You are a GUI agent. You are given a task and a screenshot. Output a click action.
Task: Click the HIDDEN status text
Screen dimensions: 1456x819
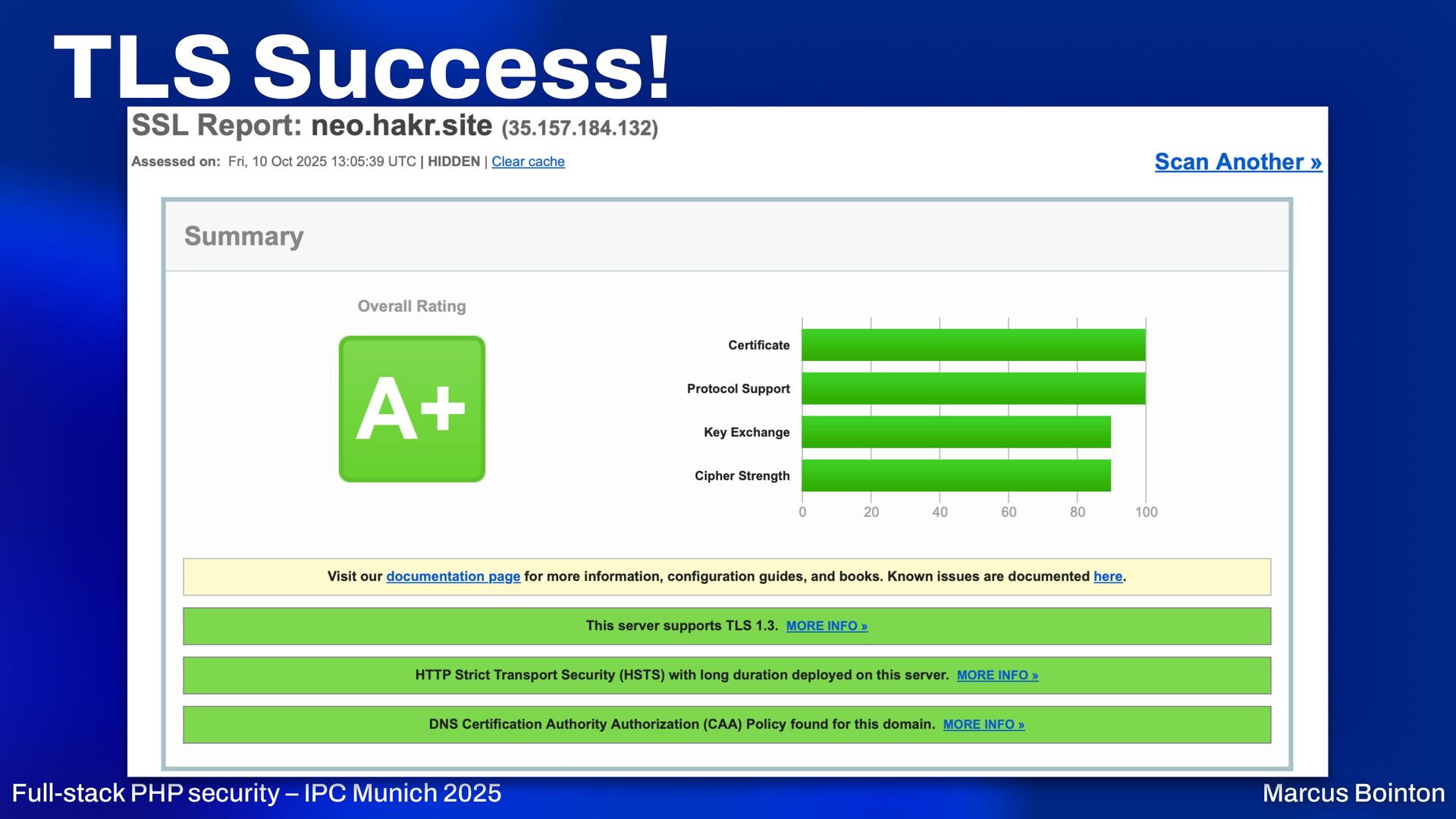(x=453, y=162)
